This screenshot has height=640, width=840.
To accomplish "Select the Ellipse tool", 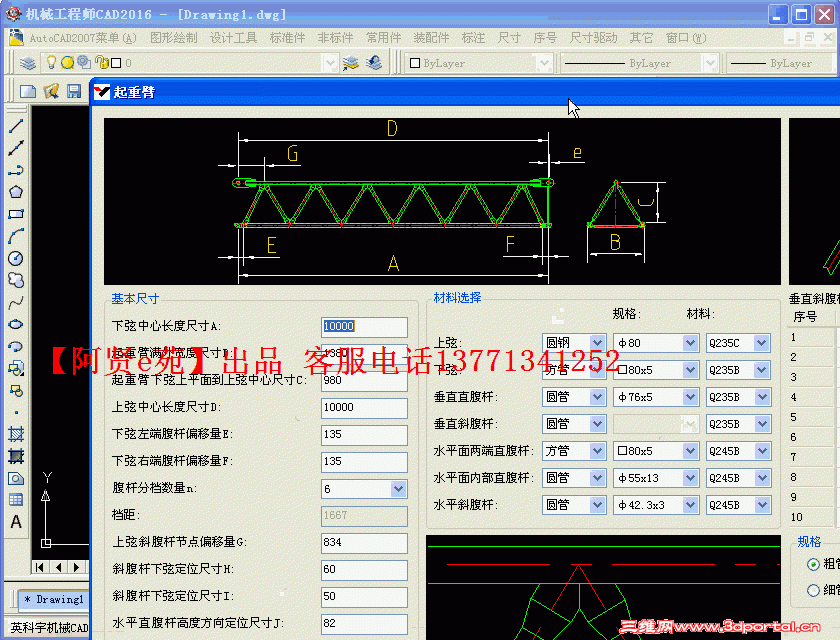I will coord(16,324).
